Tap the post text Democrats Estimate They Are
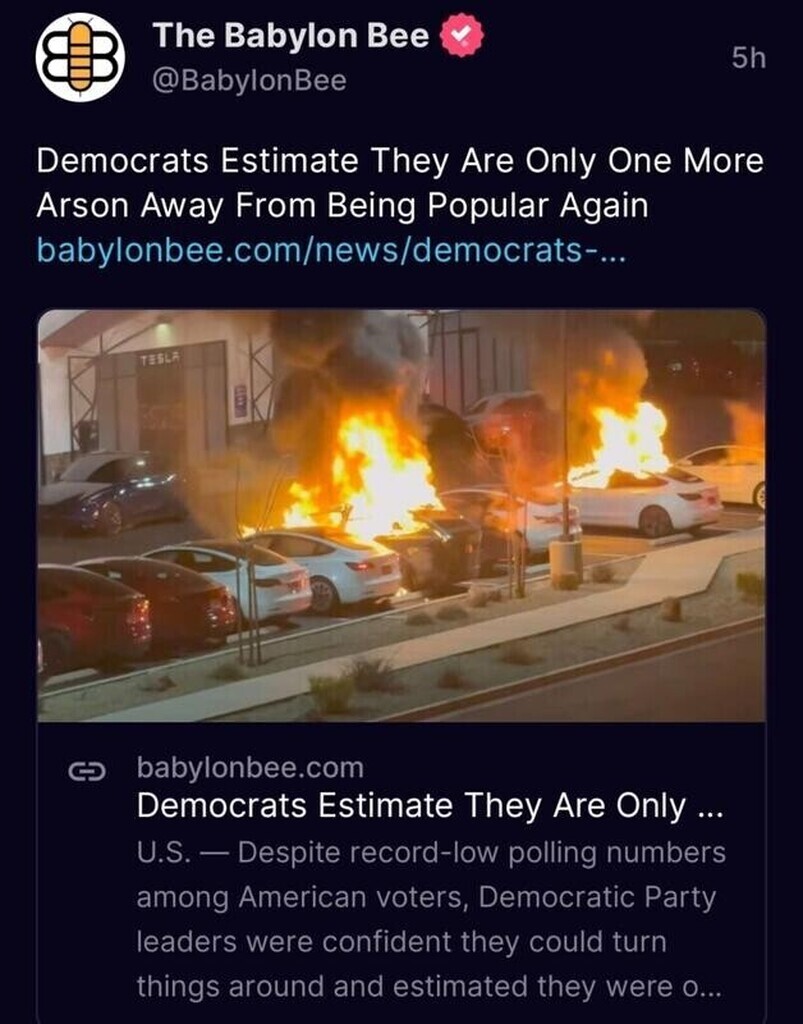803x1024 pixels. pyautogui.click(x=400, y=161)
